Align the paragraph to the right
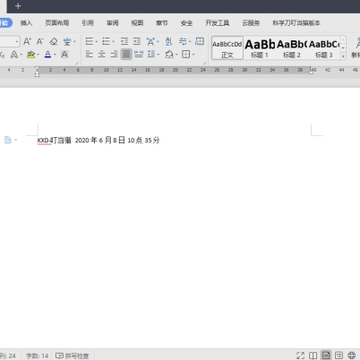Image resolution: width=360 pixels, height=360 pixels. coord(114,54)
